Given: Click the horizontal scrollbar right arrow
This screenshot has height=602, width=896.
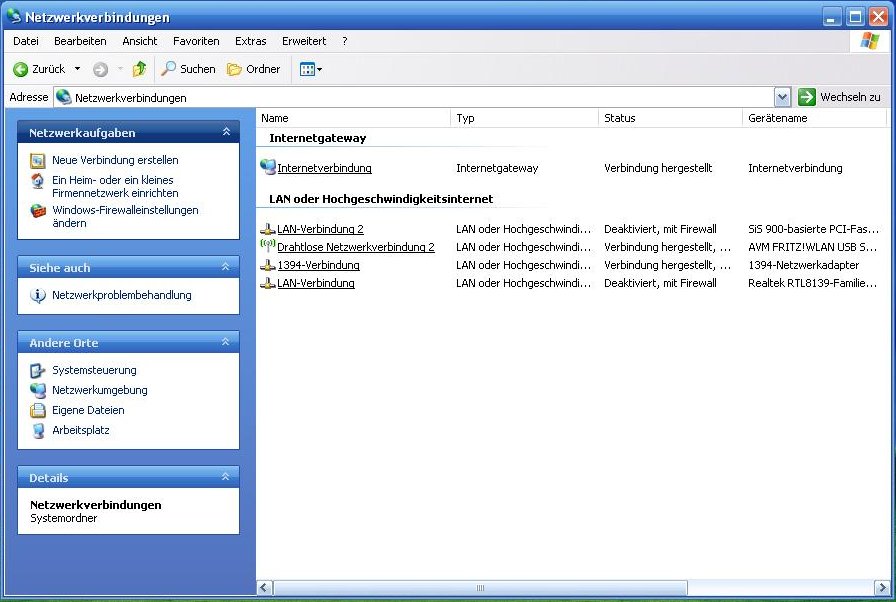Looking at the screenshot, I should (x=882, y=588).
